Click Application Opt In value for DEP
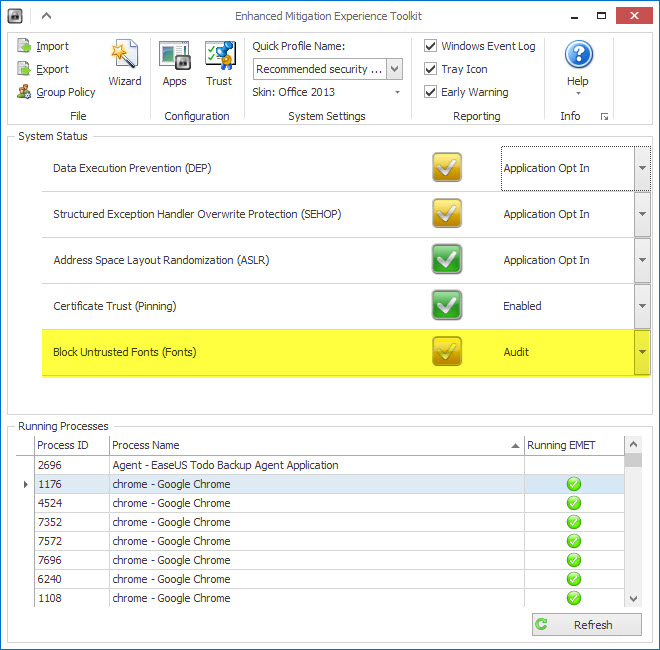660x650 pixels. 546,168
